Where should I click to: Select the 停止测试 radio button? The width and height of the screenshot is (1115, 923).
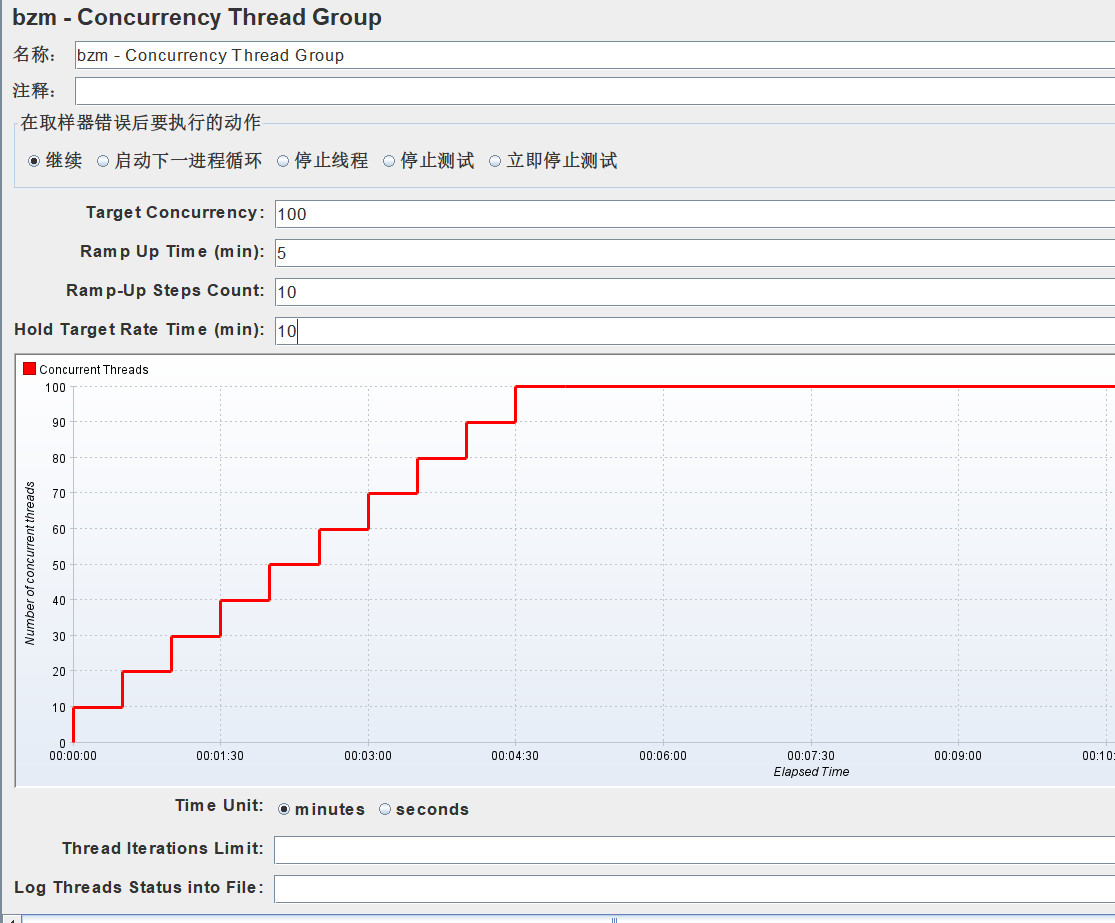coord(389,160)
